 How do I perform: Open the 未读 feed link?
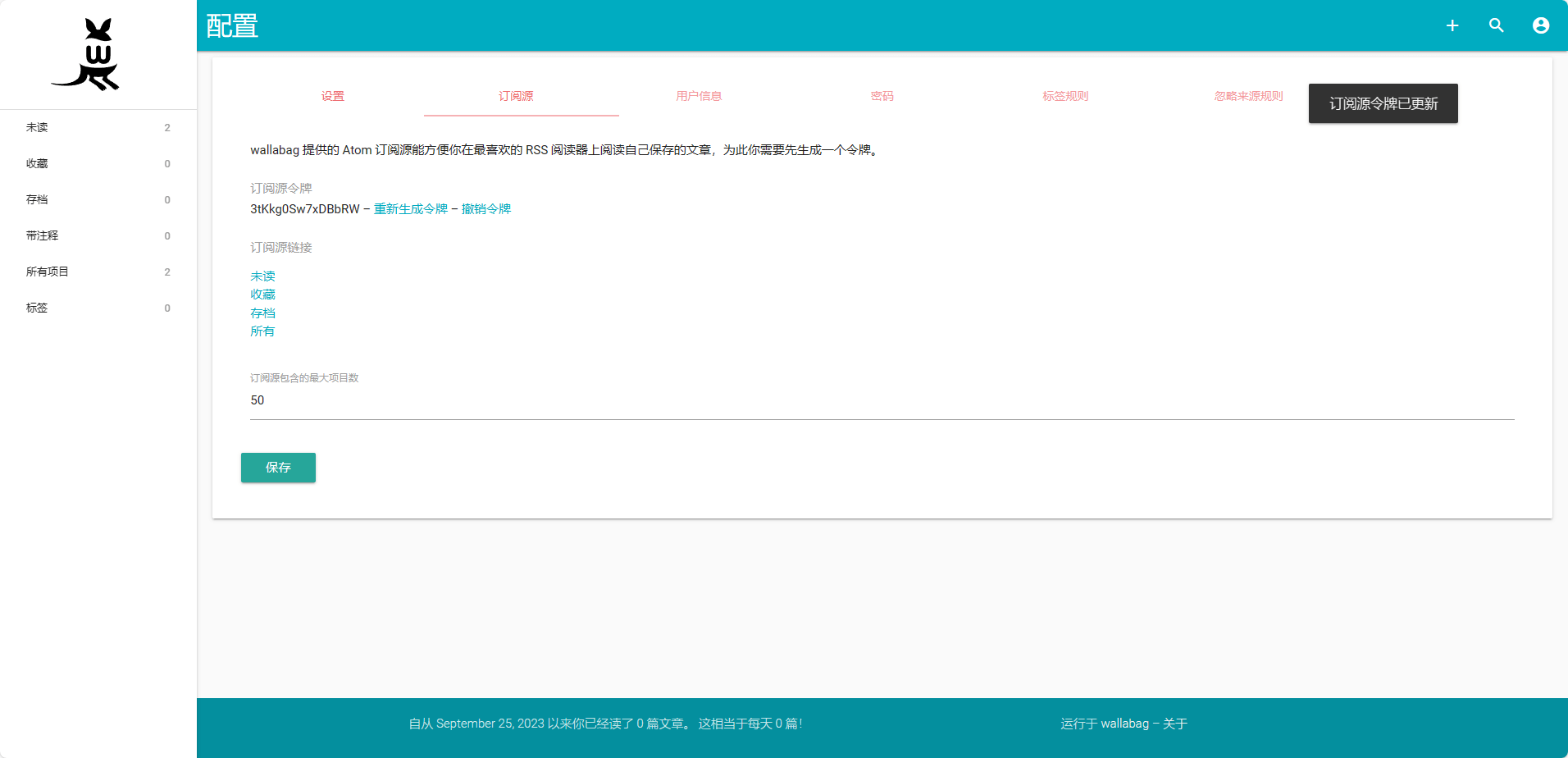262,276
